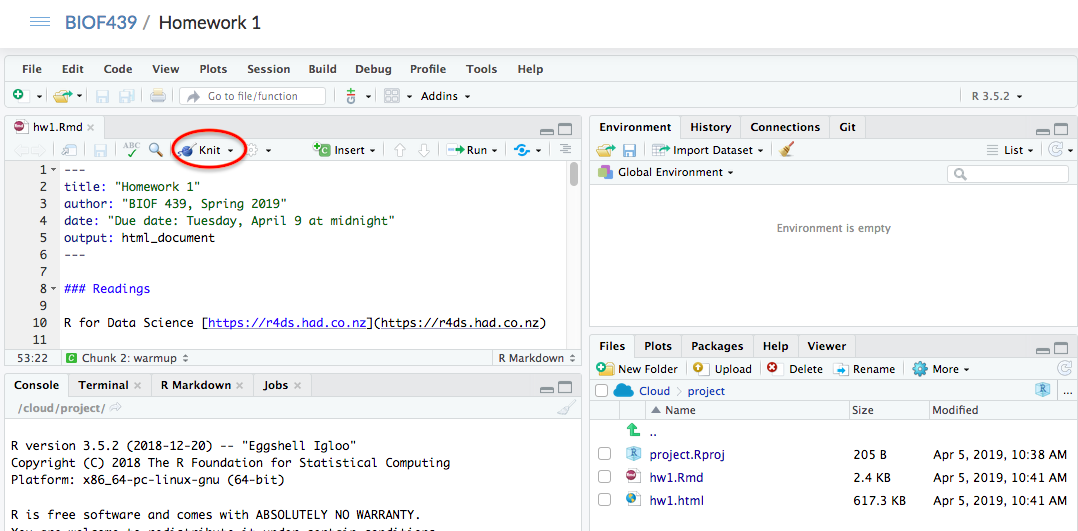Go to next chunk with down arrow
1078x531 pixels.
424,150
